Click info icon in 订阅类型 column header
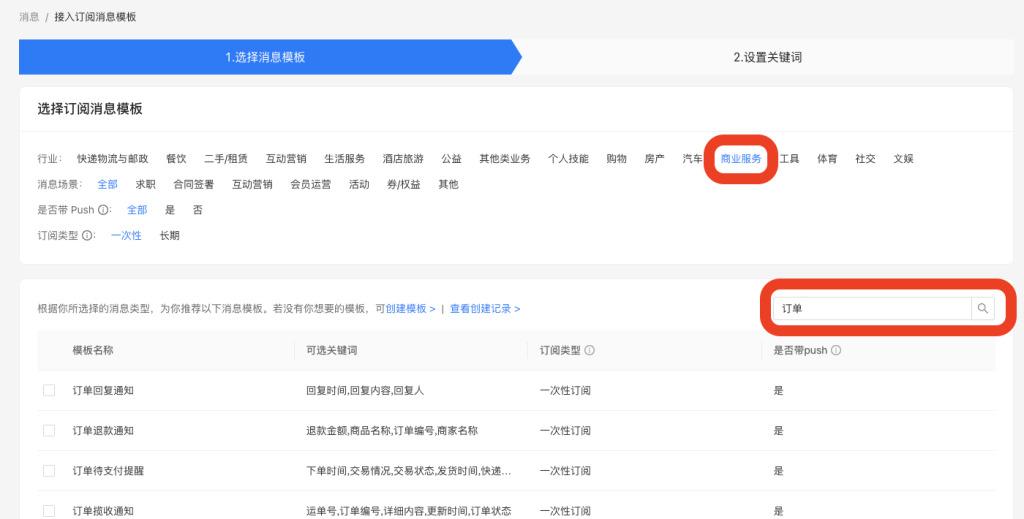Image resolution: width=1024 pixels, height=519 pixels. (590, 351)
